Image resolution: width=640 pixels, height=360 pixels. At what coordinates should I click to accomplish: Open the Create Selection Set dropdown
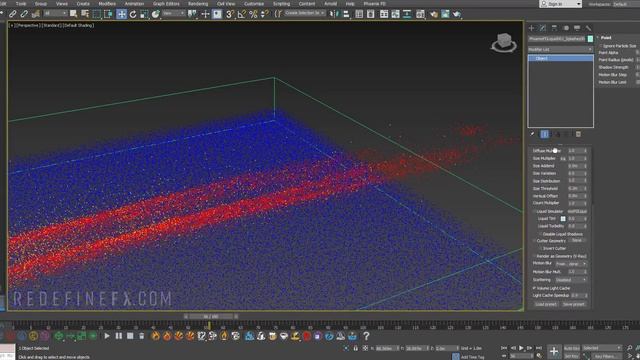pyautogui.click(x=305, y=13)
